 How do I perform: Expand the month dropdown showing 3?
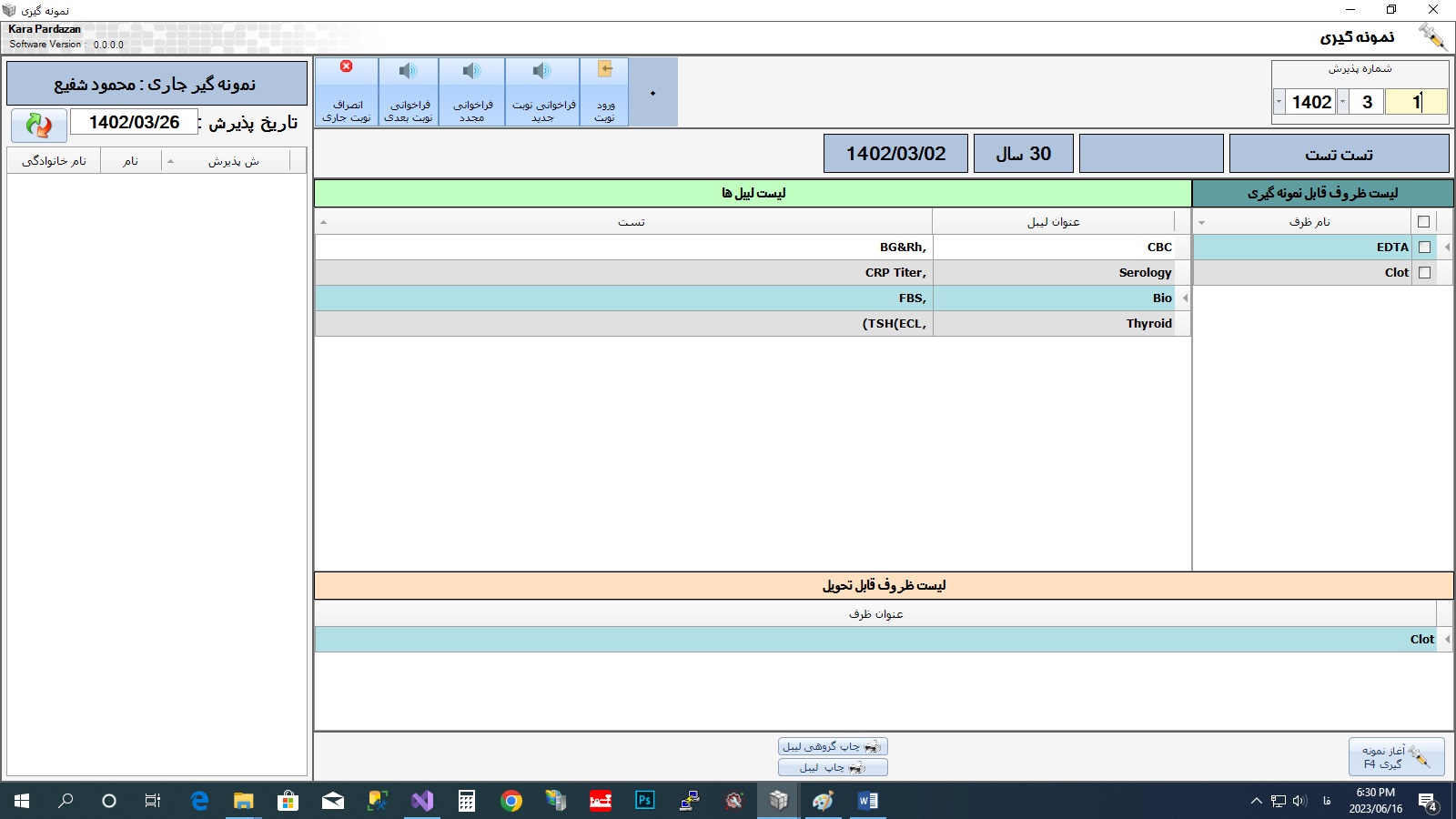tap(1342, 102)
